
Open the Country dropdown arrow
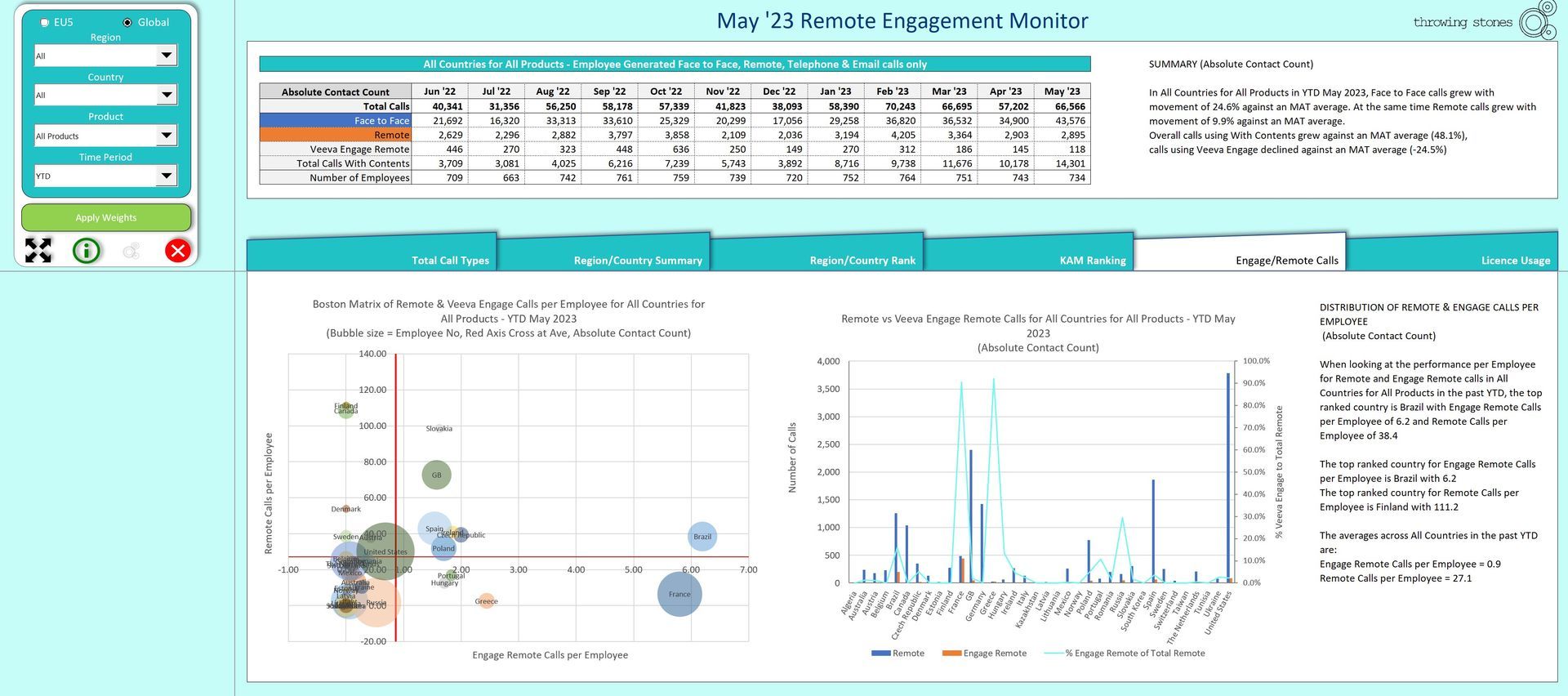[166, 95]
